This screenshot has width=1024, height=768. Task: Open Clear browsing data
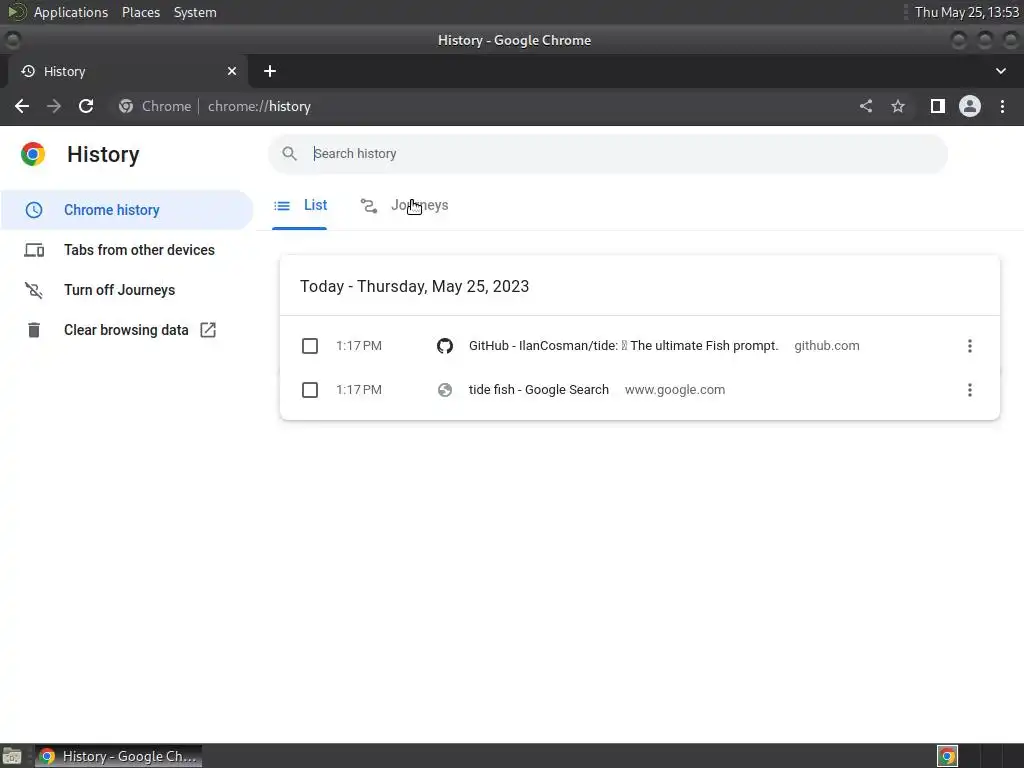pyautogui.click(x=127, y=330)
